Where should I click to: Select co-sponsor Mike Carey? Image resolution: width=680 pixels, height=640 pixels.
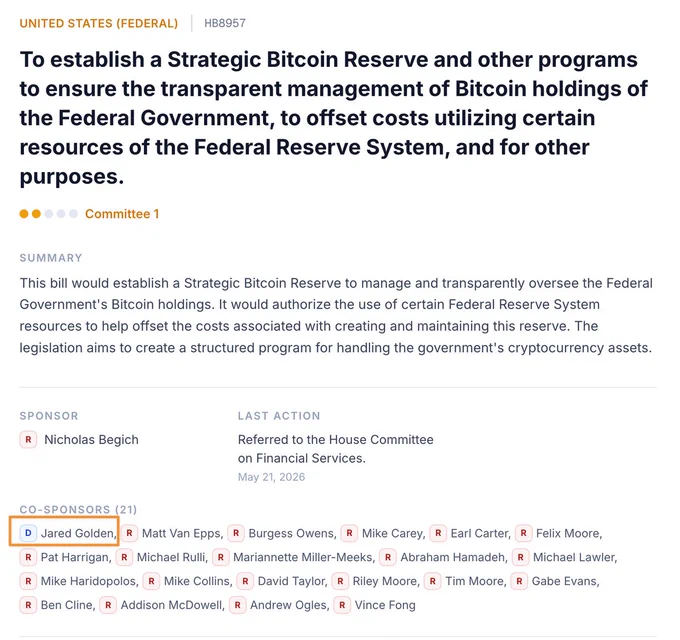(x=392, y=533)
